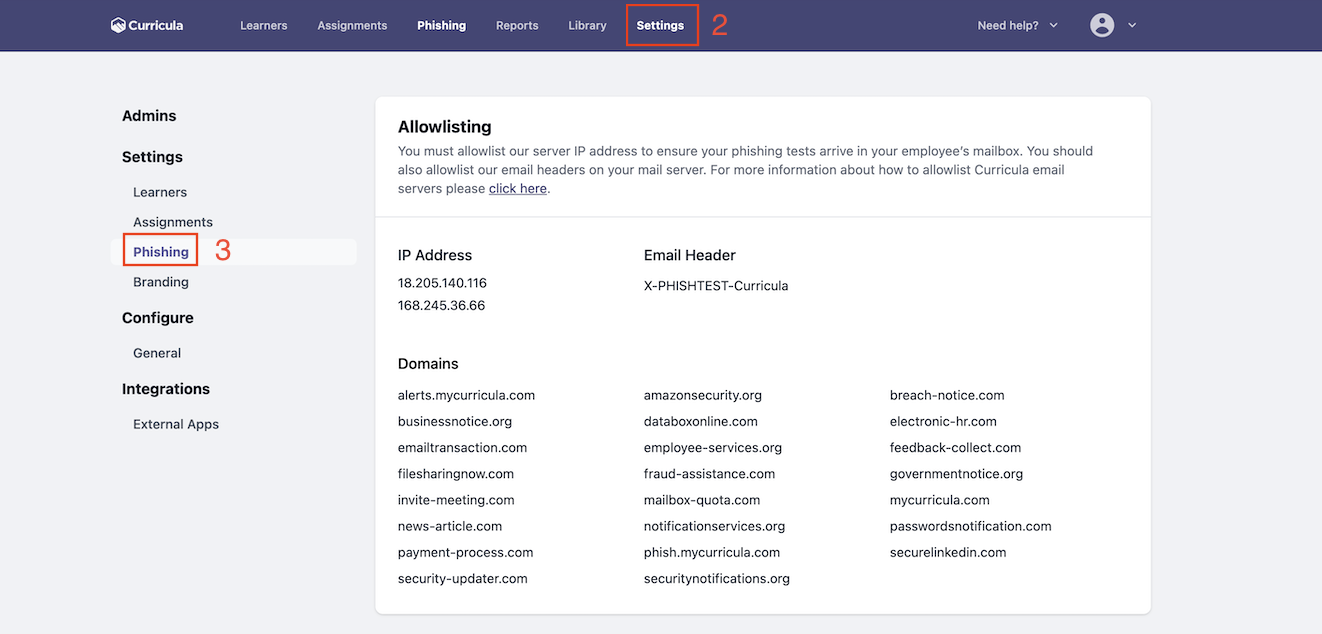
Task: Click the Curricula logo
Action: 147,25
